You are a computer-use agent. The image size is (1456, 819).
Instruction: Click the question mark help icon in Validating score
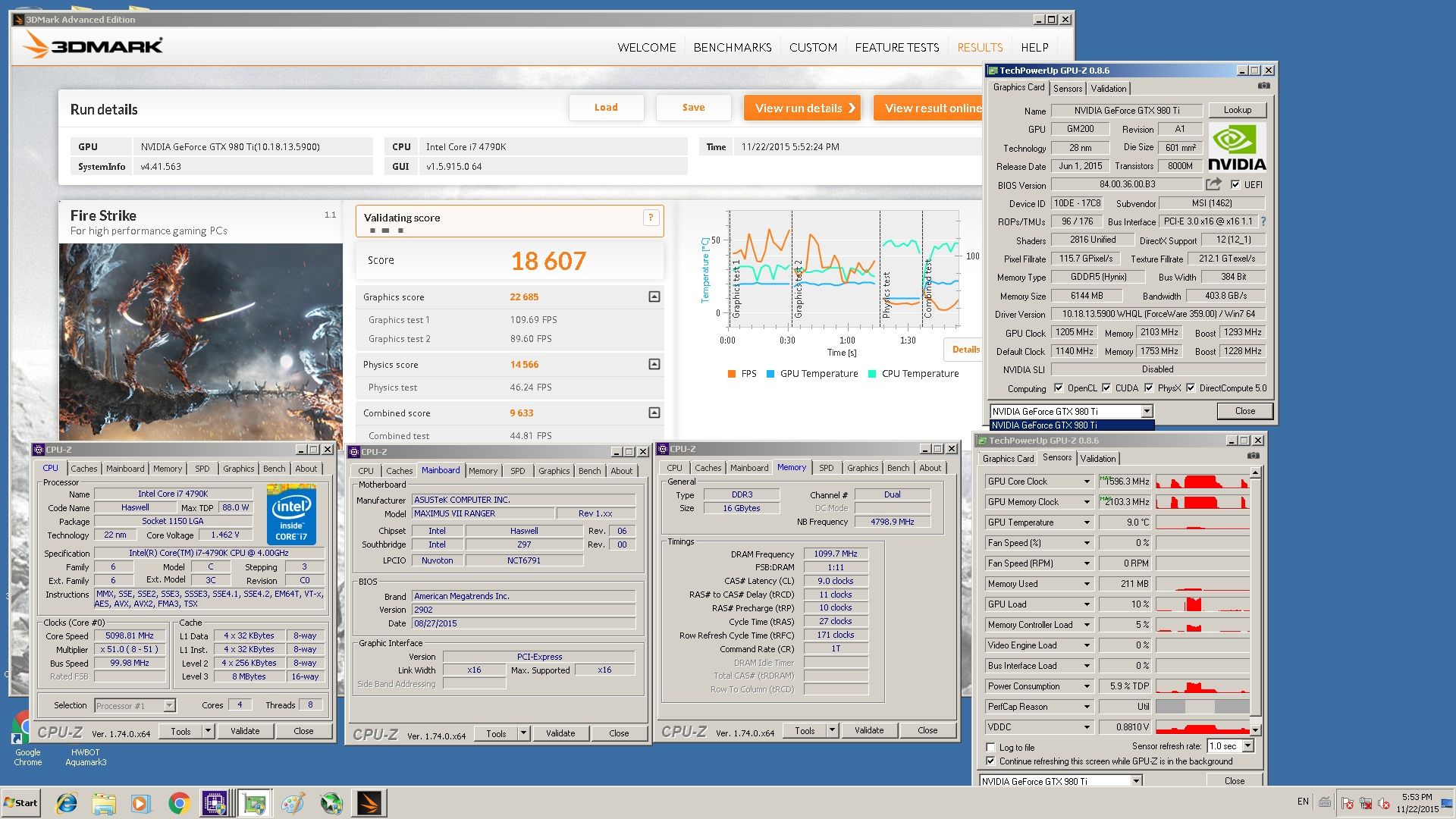pos(650,218)
